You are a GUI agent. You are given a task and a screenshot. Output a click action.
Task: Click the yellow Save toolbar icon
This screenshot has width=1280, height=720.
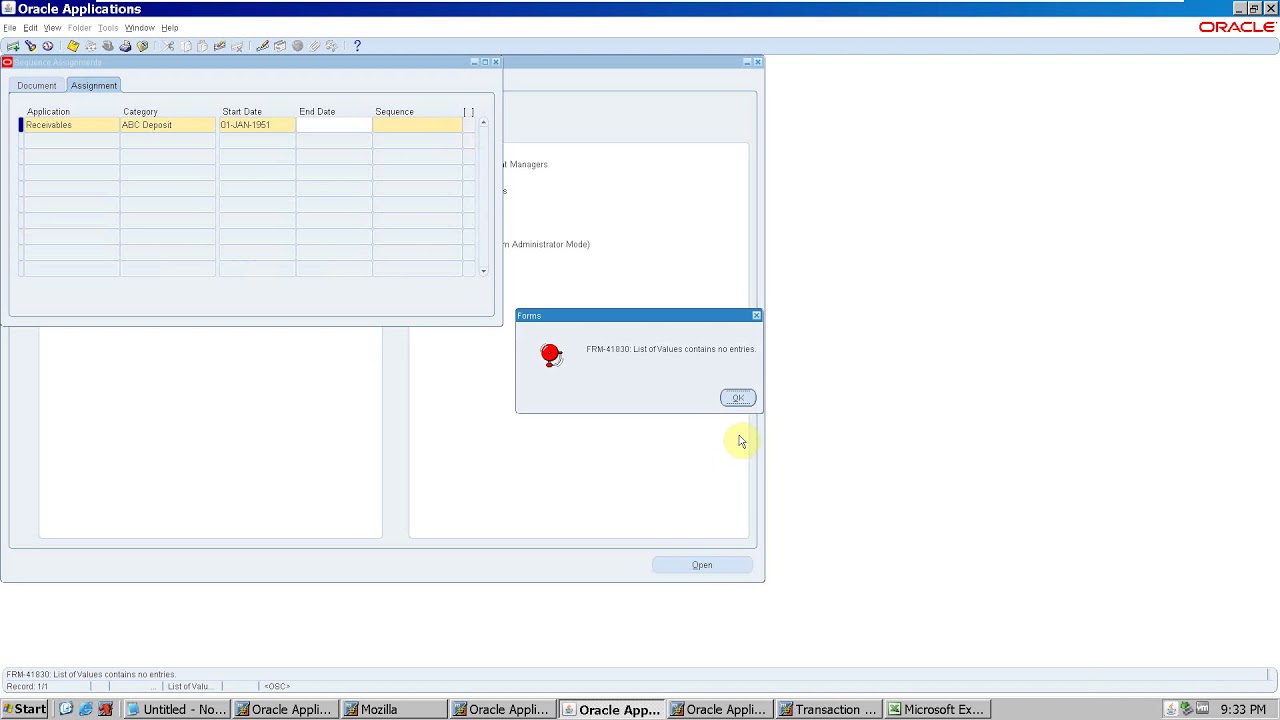click(73, 46)
